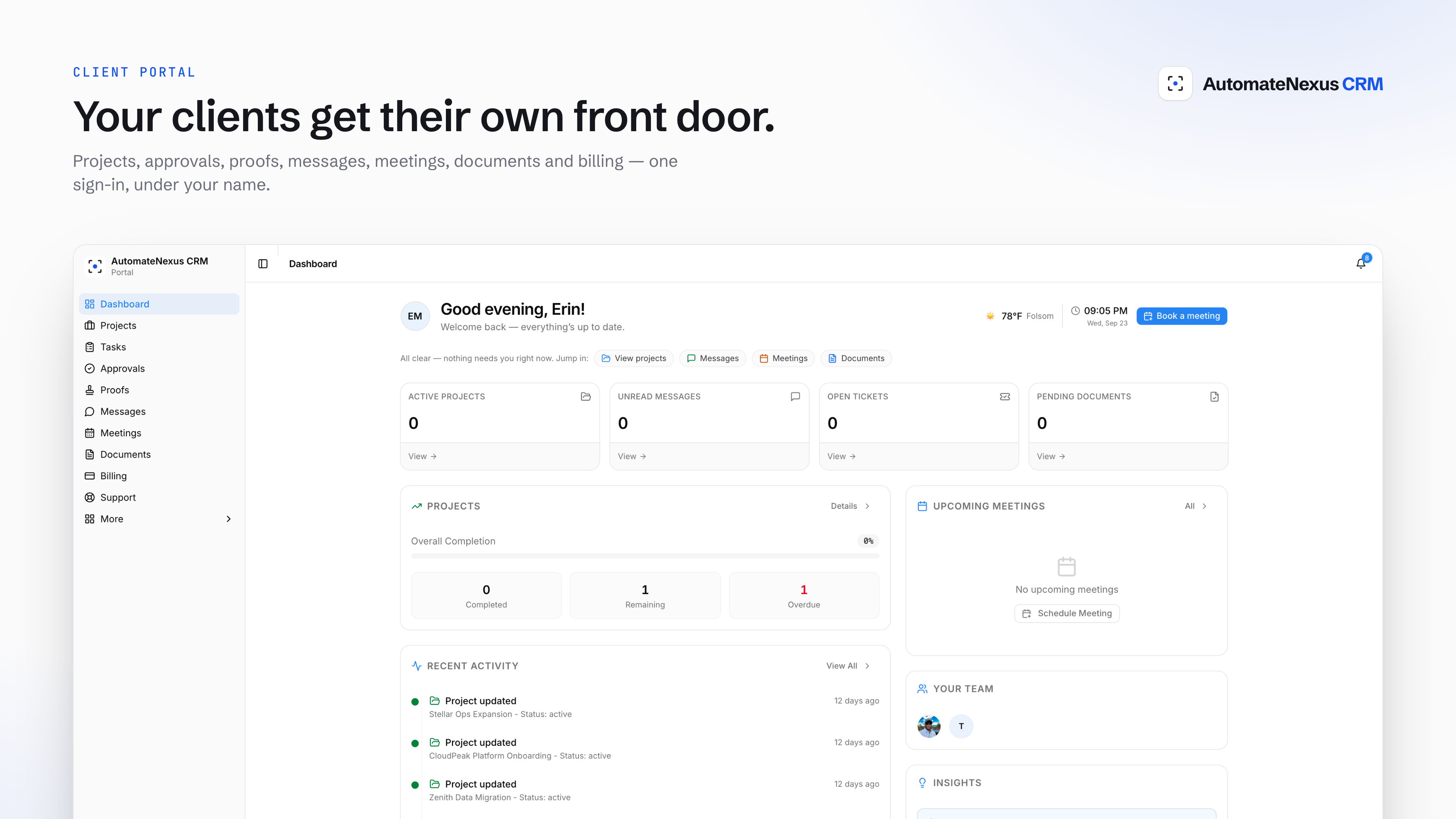Click the AutomateNexus CRM portal logo icon
The image size is (1456, 819).
click(x=95, y=266)
